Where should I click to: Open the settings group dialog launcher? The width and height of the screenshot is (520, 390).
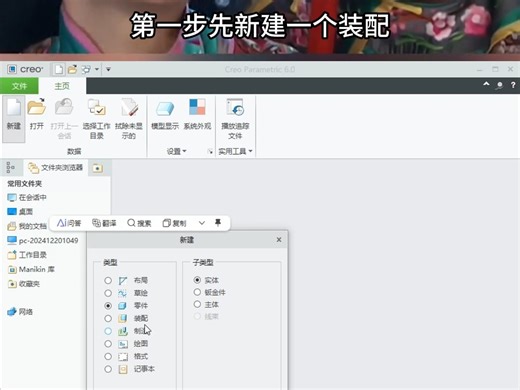click(x=210, y=152)
